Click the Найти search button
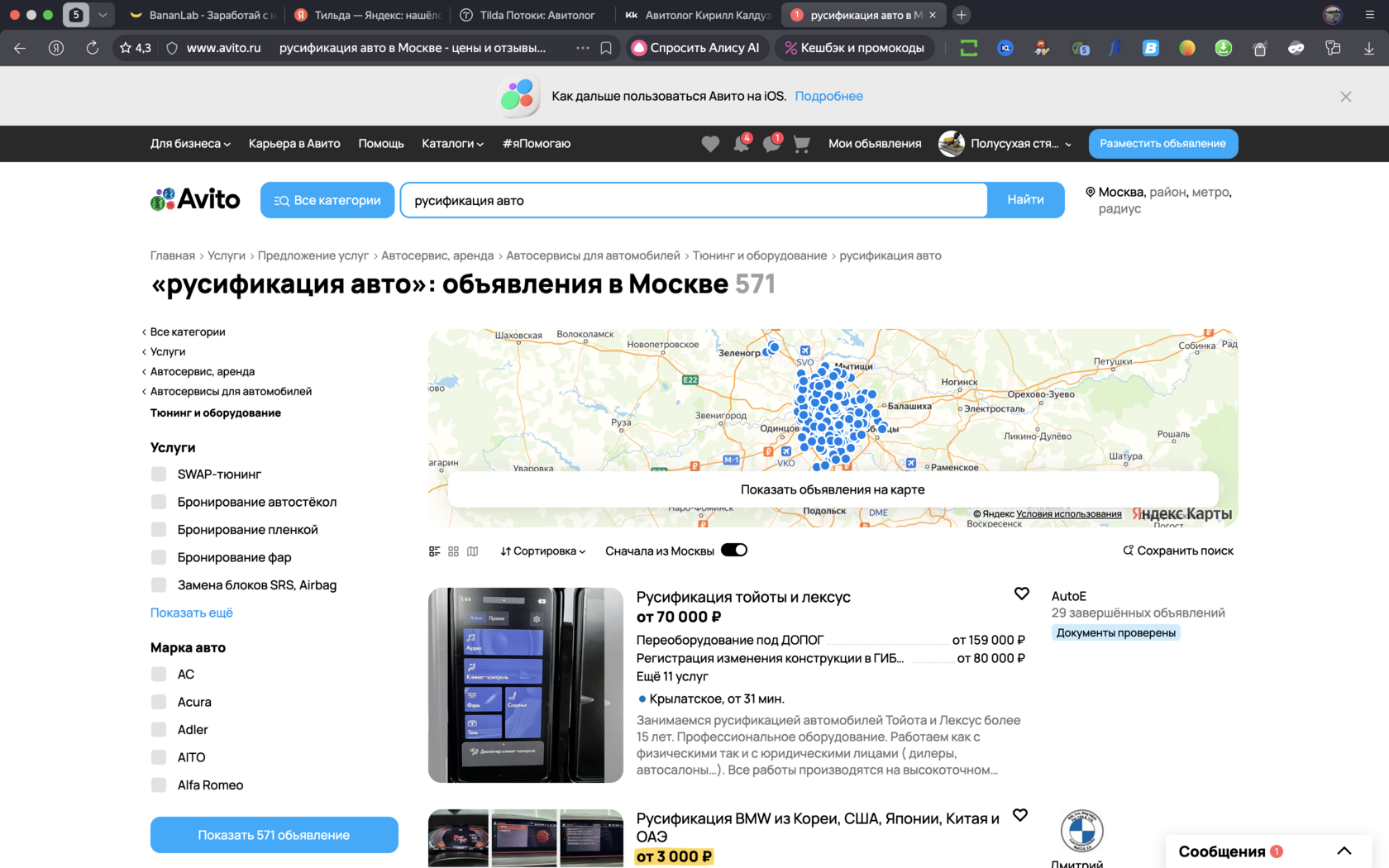The width and height of the screenshot is (1389, 868). pos(1025,200)
